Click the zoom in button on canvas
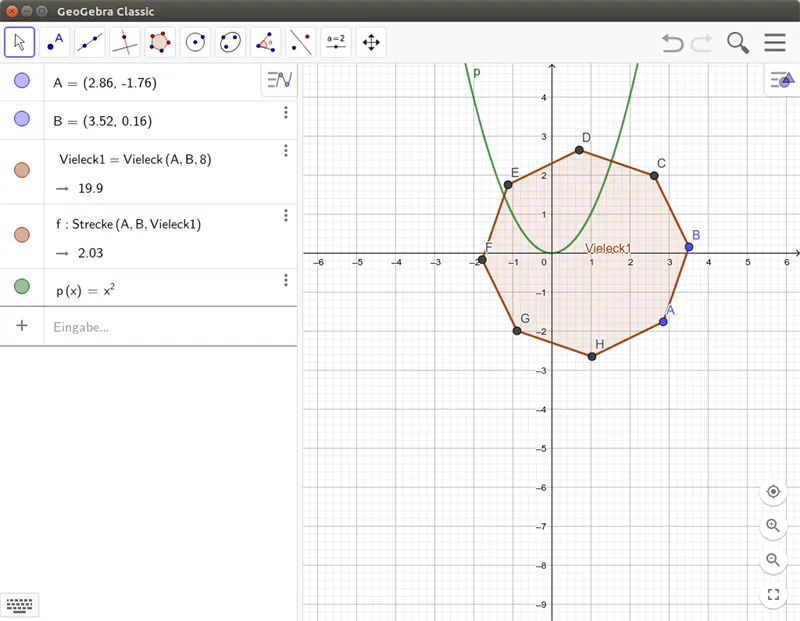Image resolution: width=800 pixels, height=621 pixels. pos(772,526)
